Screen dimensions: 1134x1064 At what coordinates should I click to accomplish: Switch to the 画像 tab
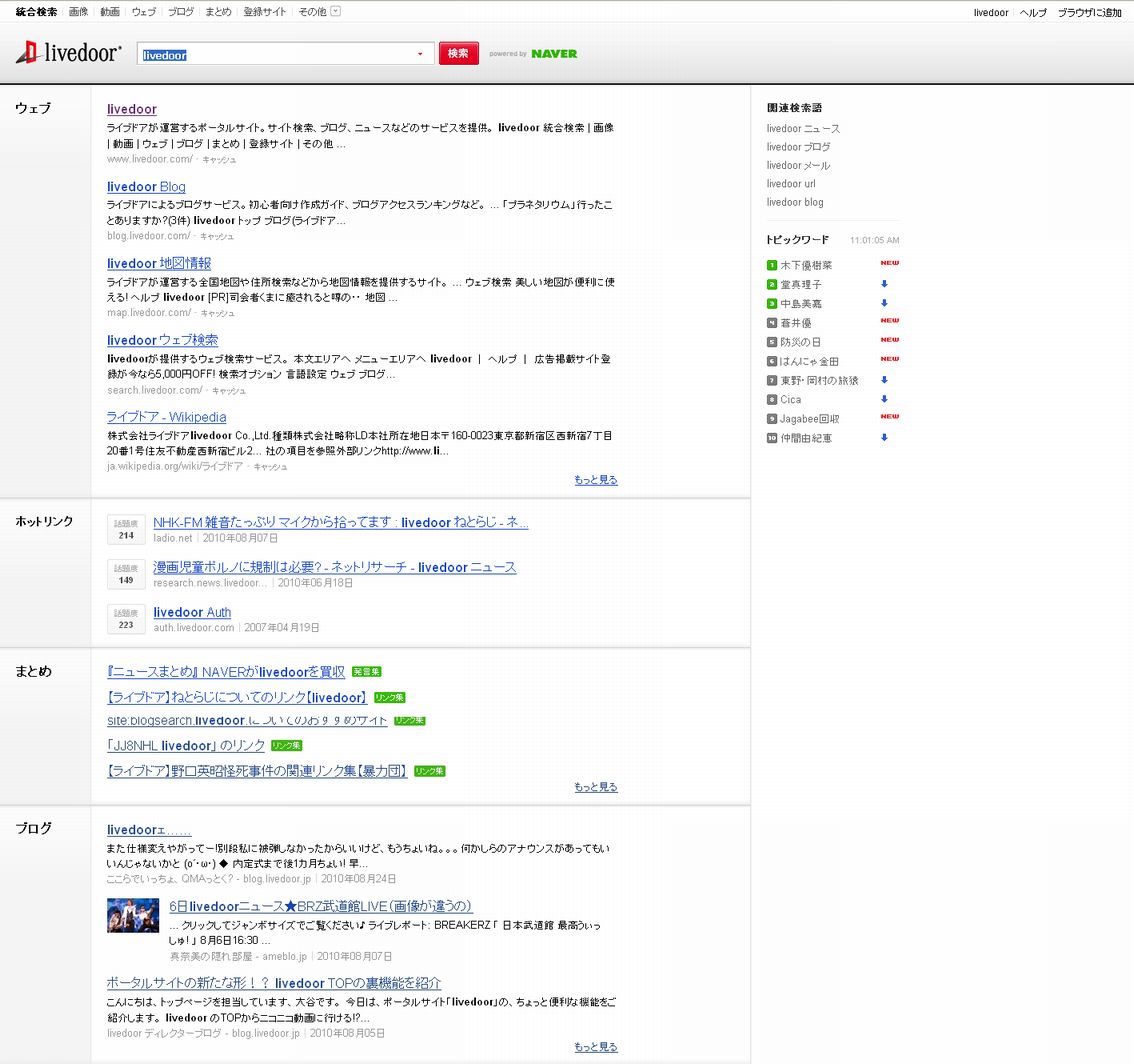coord(78,12)
